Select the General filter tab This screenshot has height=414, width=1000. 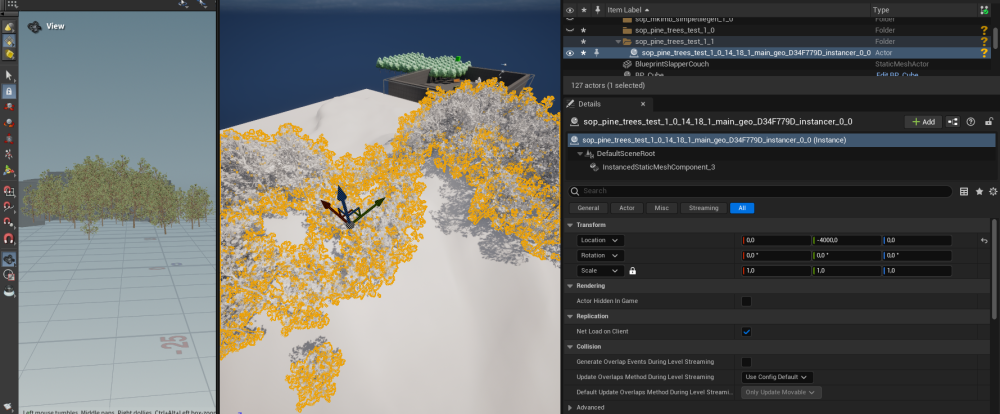[x=589, y=208]
